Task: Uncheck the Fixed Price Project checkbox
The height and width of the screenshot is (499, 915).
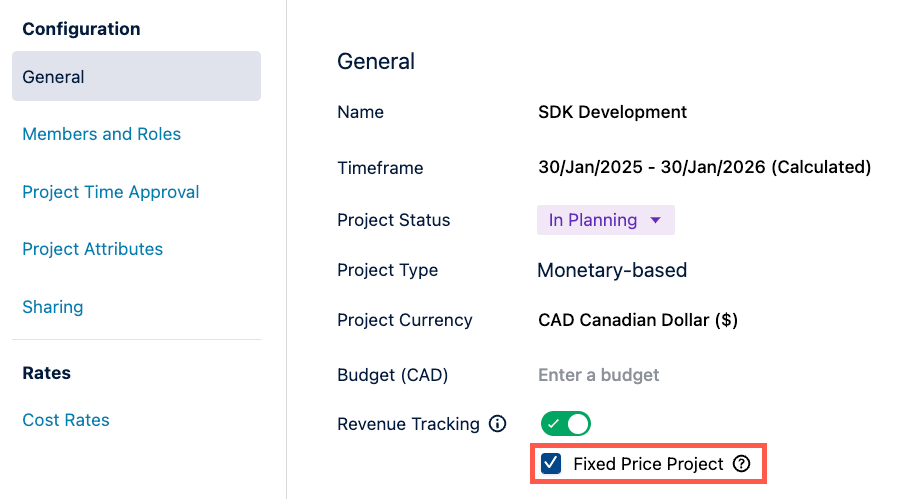Action: pos(551,464)
